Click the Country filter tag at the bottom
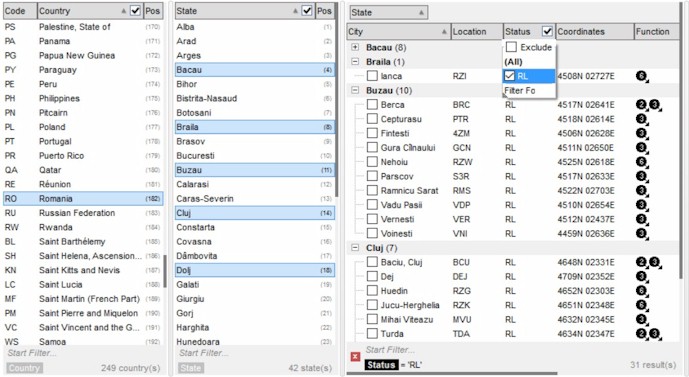The height and width of the screenshot is (377, 689). (24, 368)
